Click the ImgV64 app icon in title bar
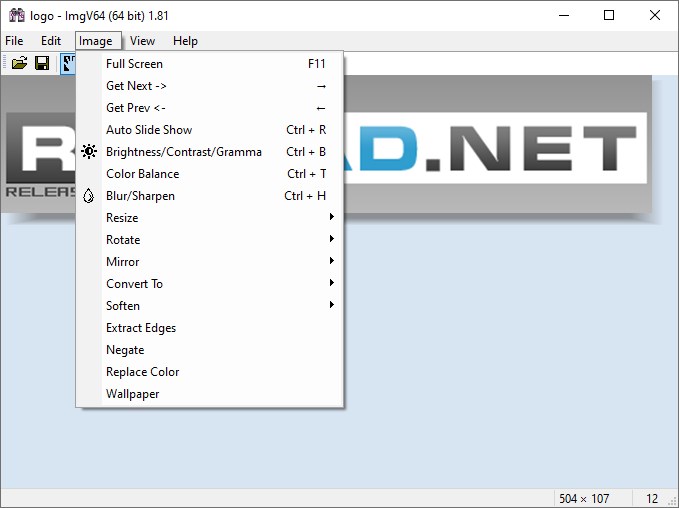 17,16
